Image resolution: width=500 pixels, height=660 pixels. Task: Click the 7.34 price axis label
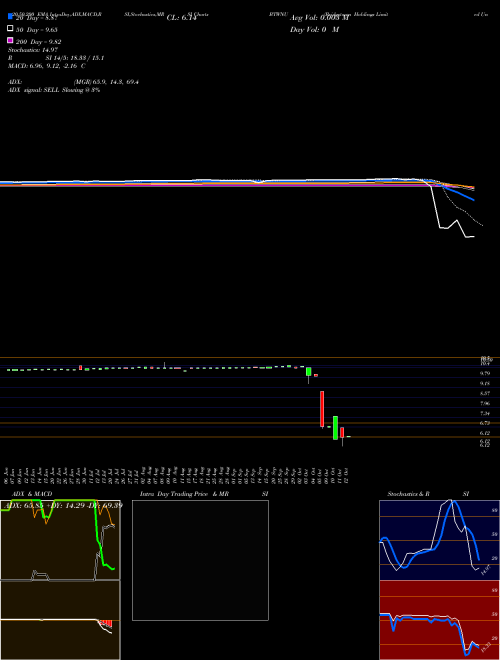point(484,413)
